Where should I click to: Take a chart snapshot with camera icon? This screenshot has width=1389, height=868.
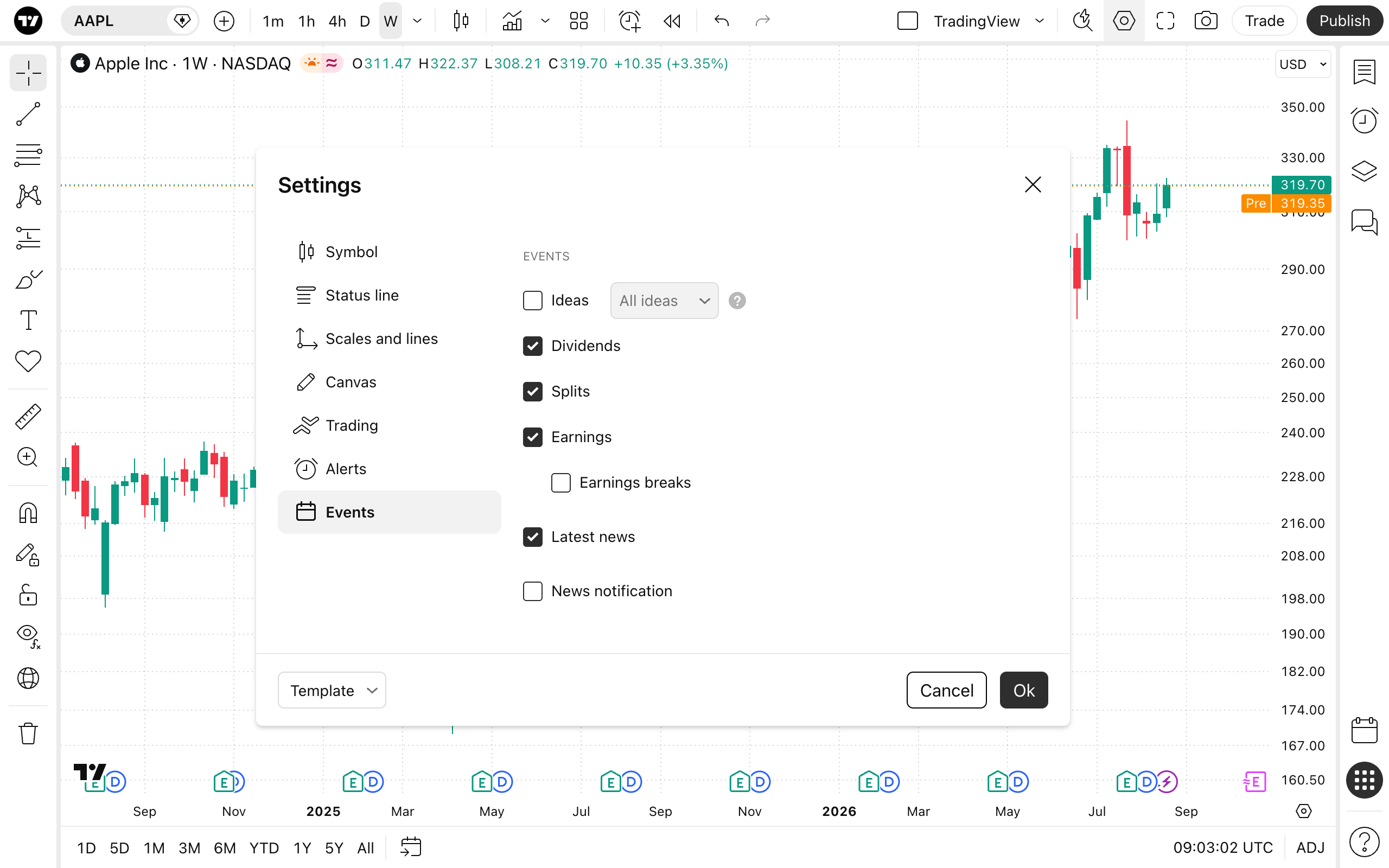pos(1206,21)
